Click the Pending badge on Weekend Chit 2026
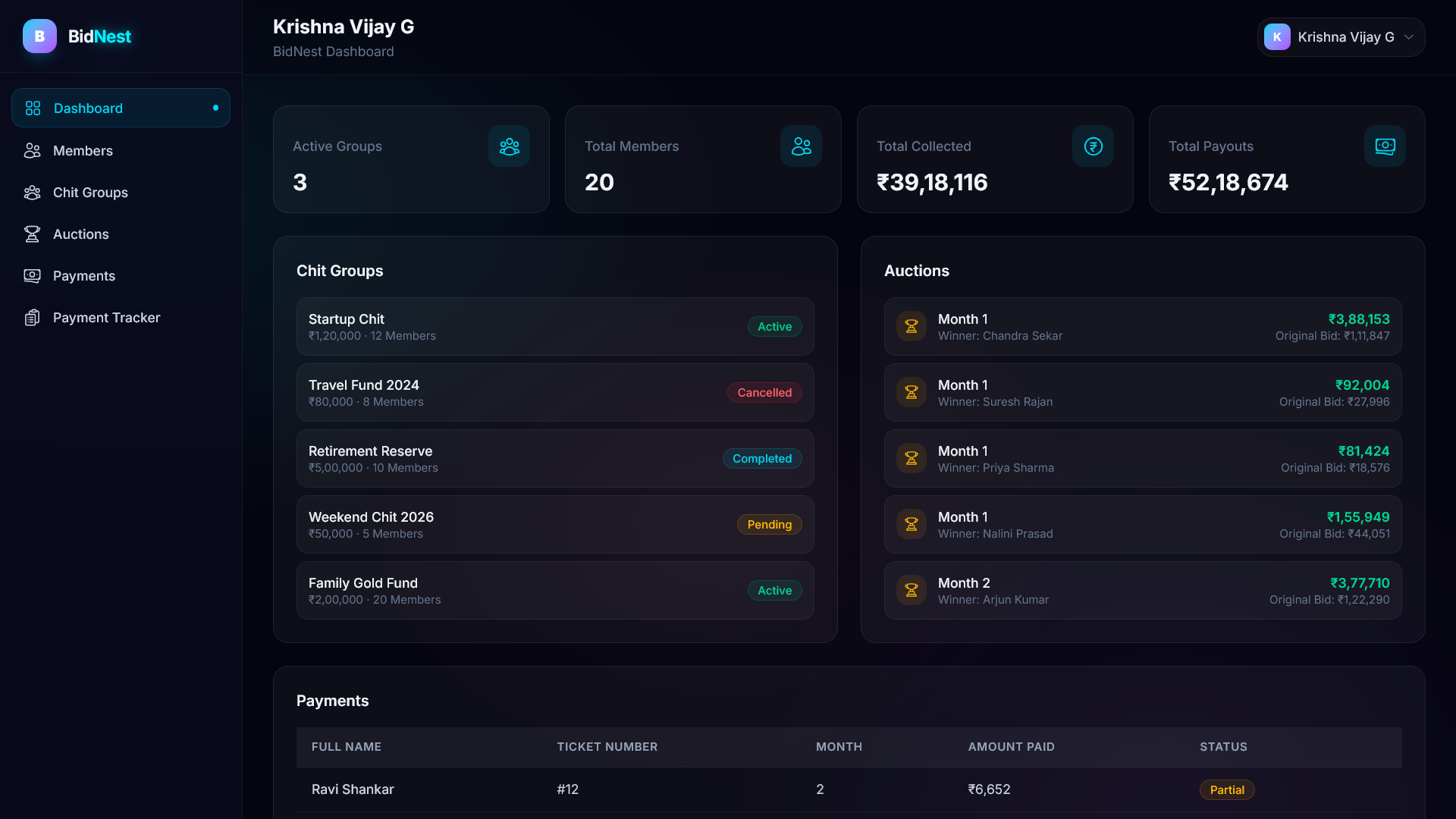Screen dimensions: 1456x819 tap(769, 525)
